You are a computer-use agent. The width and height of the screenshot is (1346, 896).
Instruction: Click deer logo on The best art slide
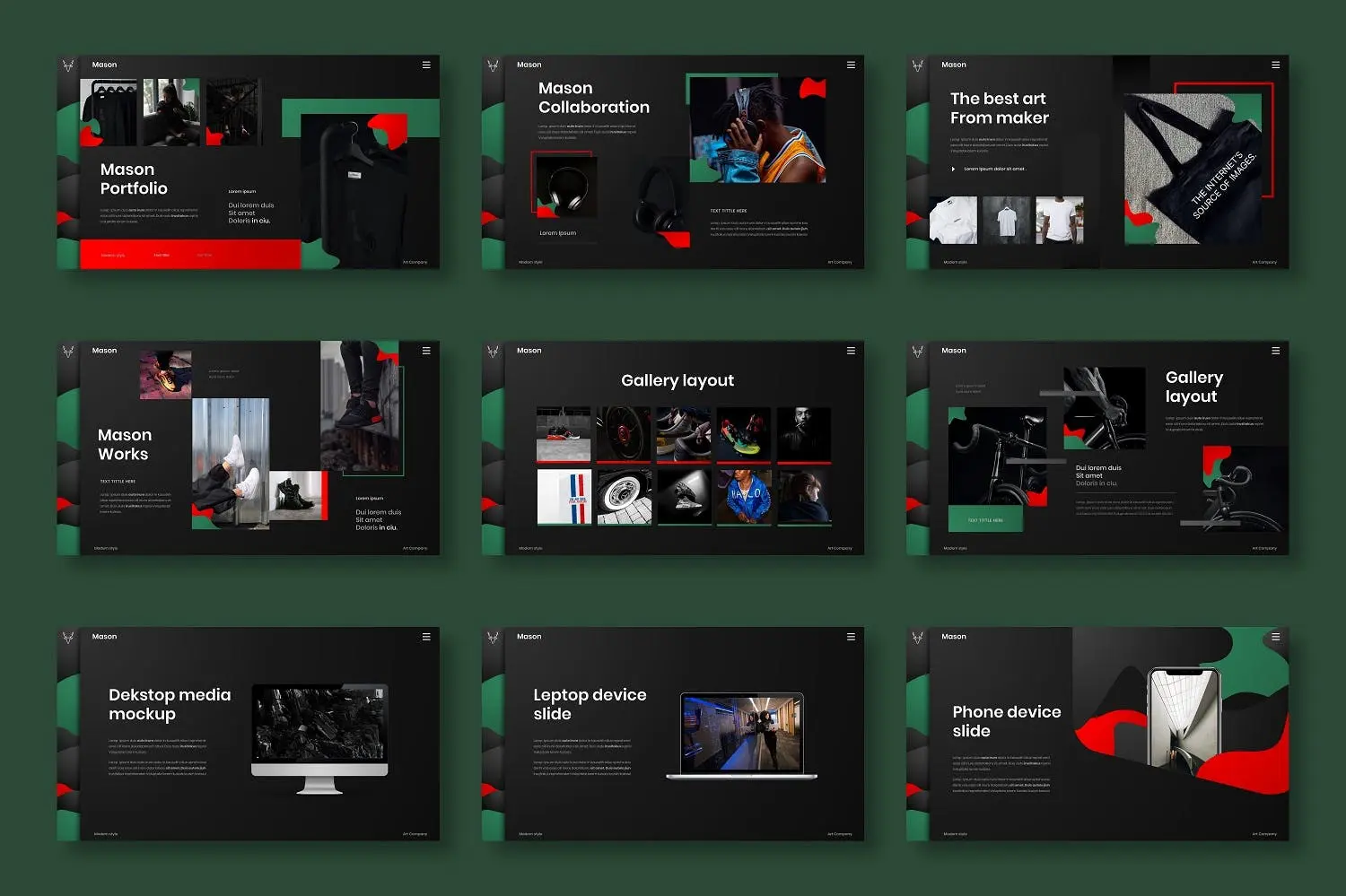coord(917,65)
